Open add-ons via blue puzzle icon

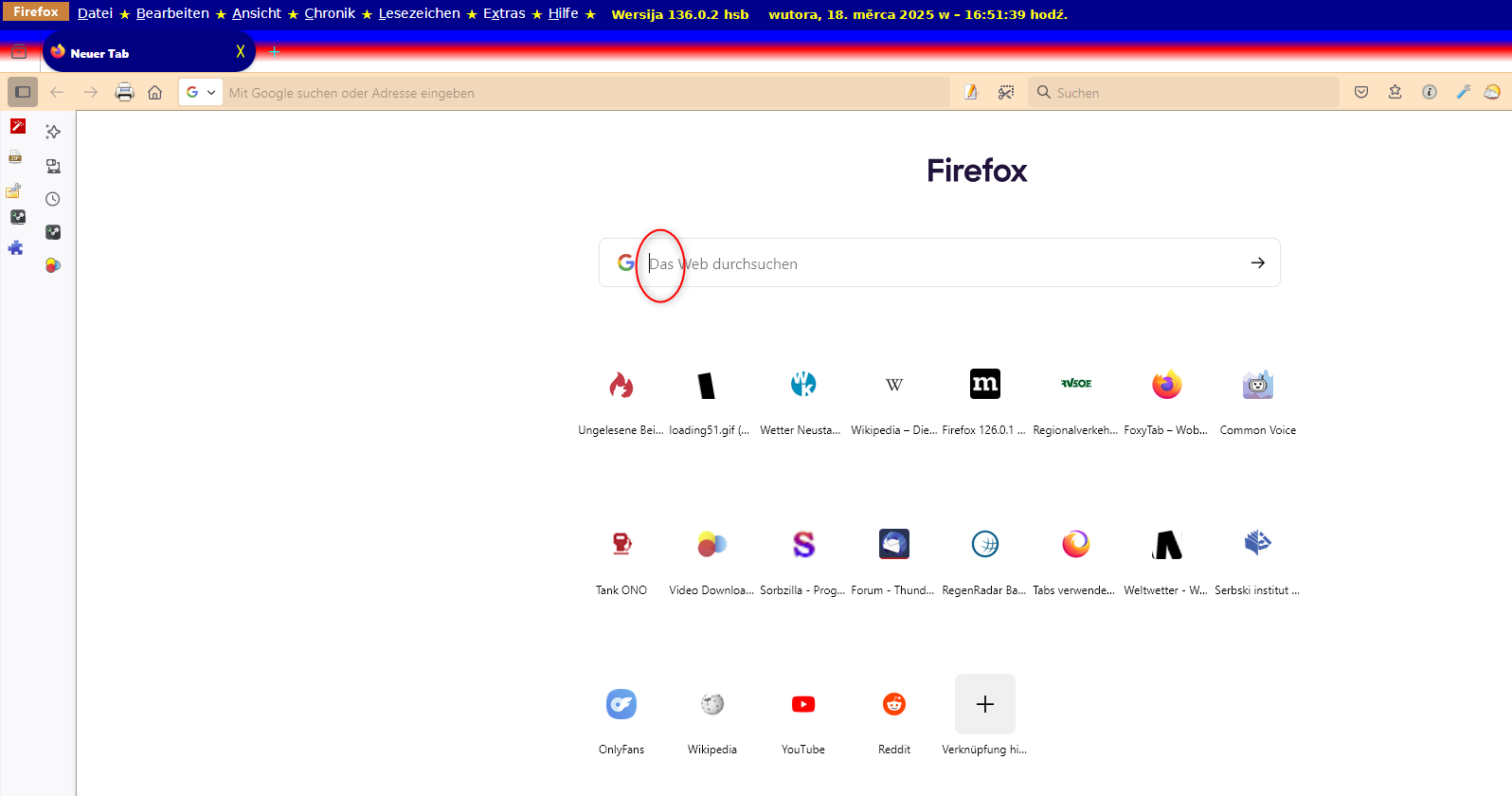pos(15,247)
